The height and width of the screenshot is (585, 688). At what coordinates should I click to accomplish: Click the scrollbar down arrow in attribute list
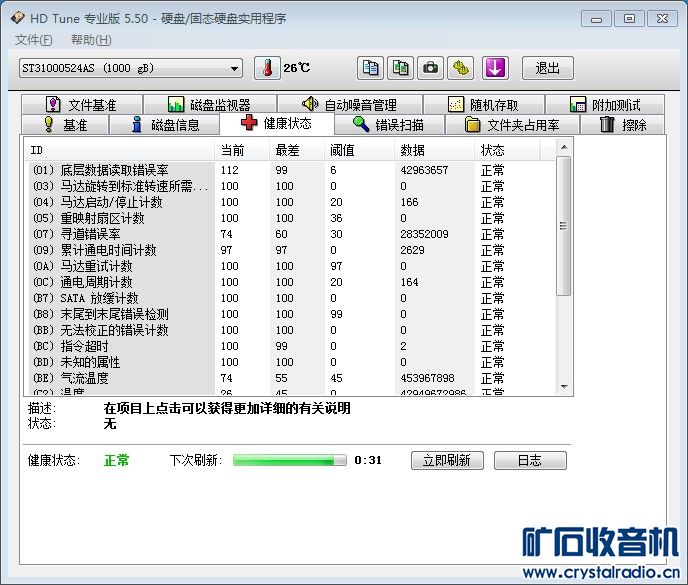pyautogui.click(x=564, y=387)
